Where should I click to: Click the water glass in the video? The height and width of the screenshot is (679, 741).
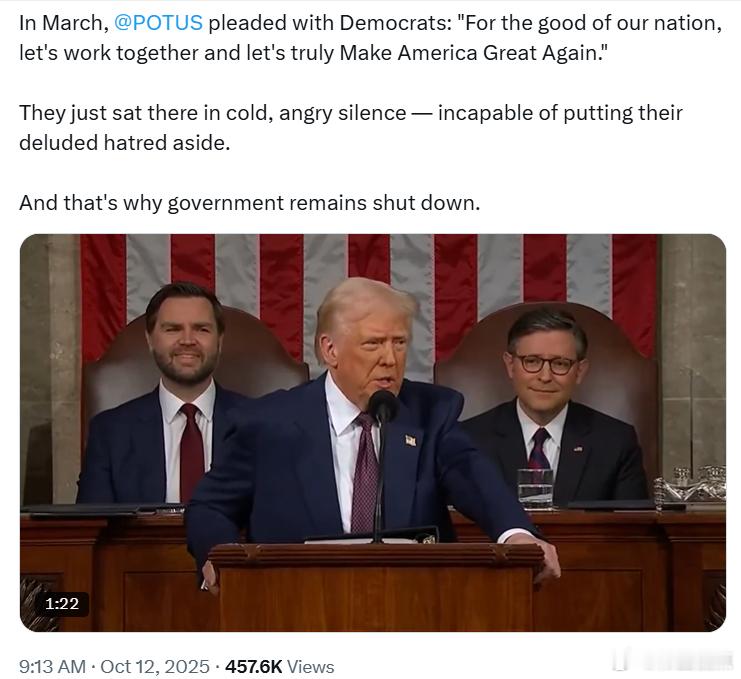535,488
